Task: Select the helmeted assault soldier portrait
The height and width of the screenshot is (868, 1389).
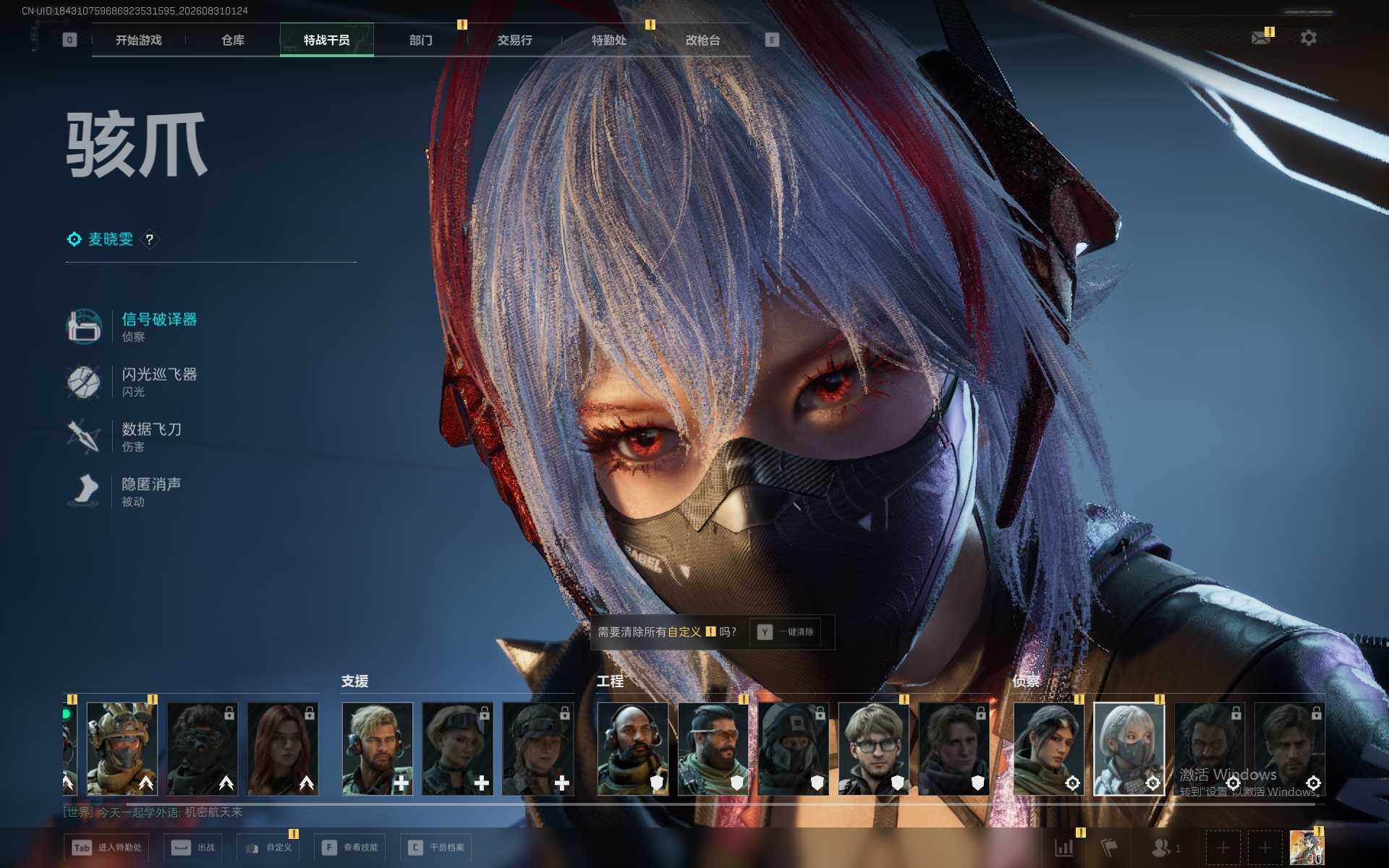Action: 122,749
